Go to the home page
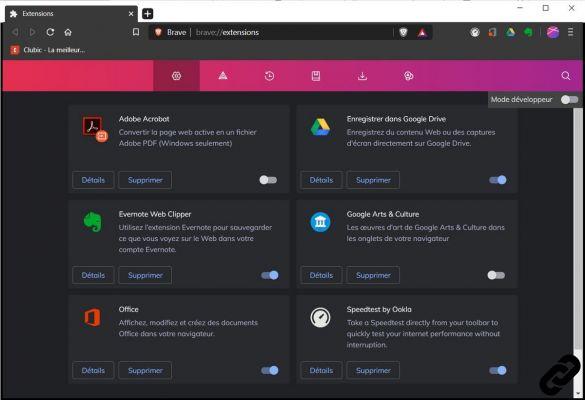Image resolution: width=585 pixels, height=400 pixels. click(68, 32)
